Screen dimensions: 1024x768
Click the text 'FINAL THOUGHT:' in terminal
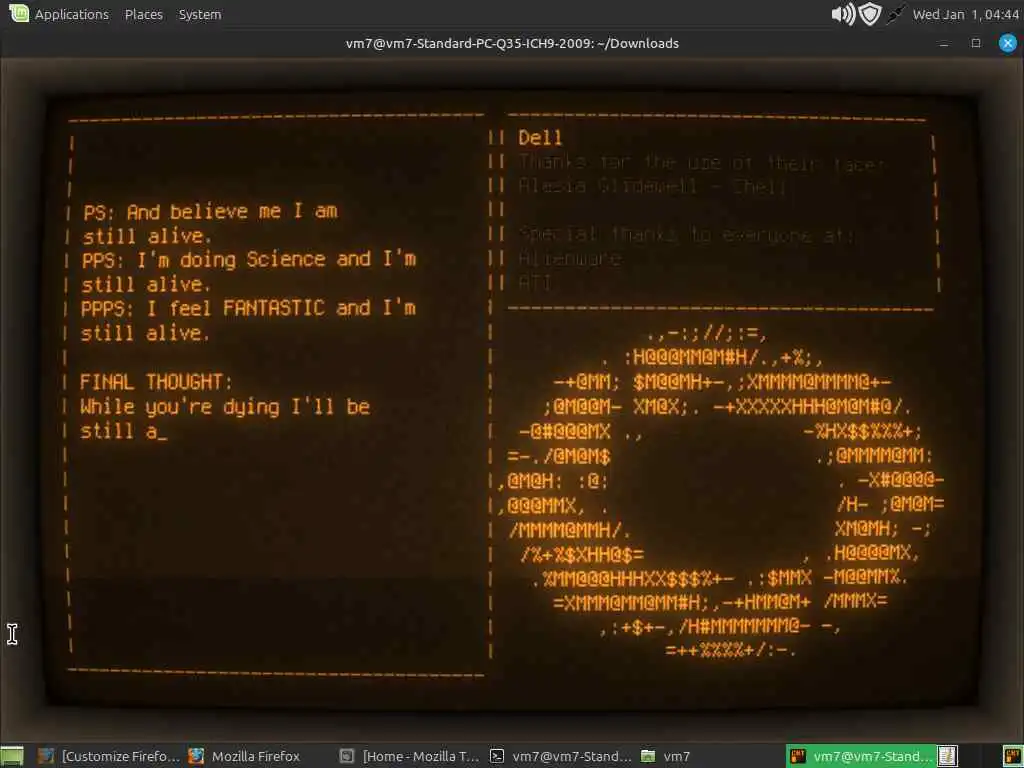(x=155, y=381)
